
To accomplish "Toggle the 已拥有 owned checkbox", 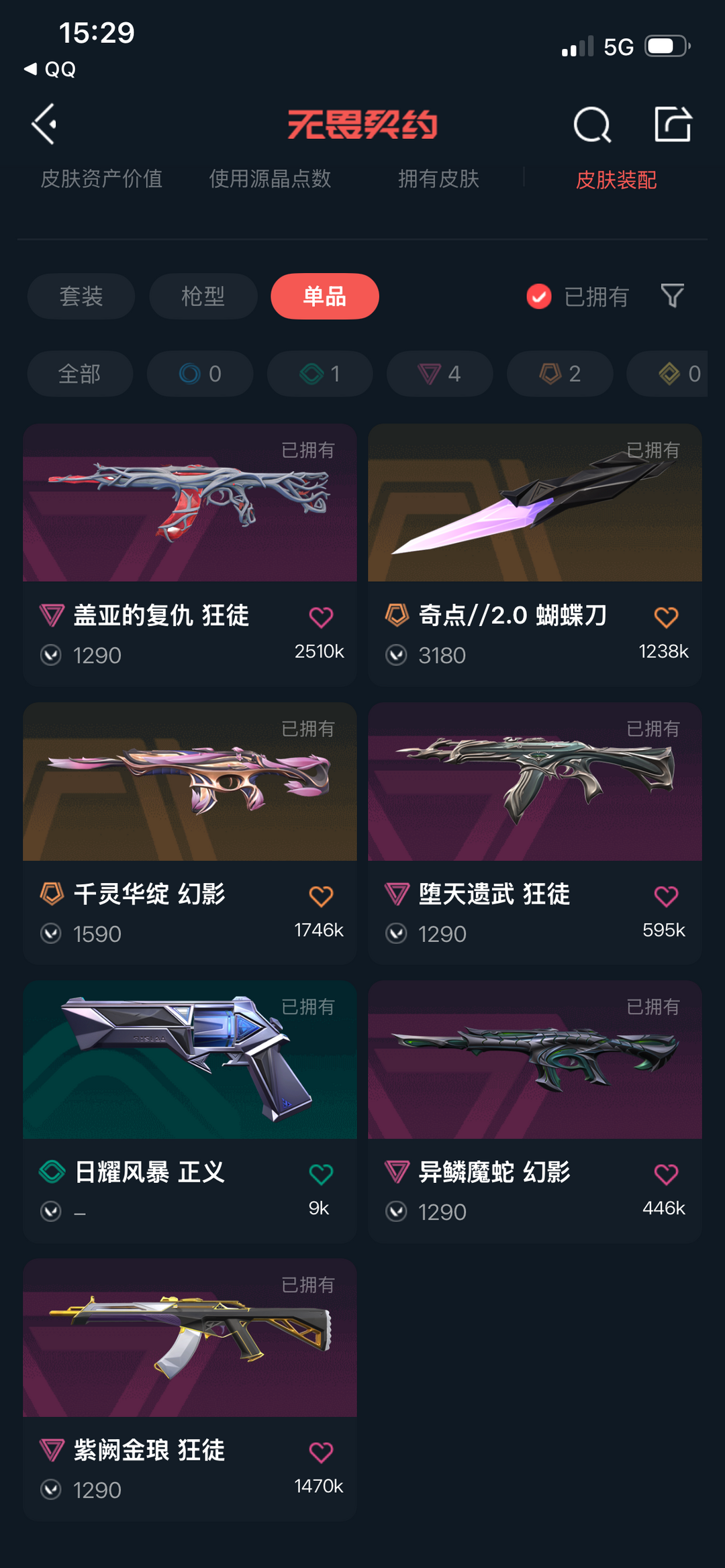I will tap(538, 296).
